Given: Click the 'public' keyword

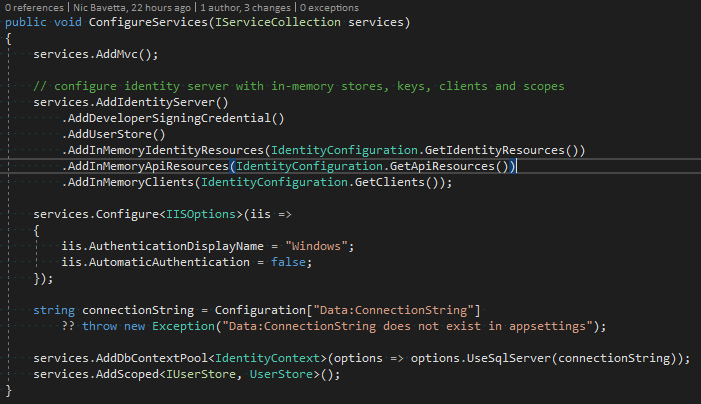Looking at the screenshot, I should 25,22.
